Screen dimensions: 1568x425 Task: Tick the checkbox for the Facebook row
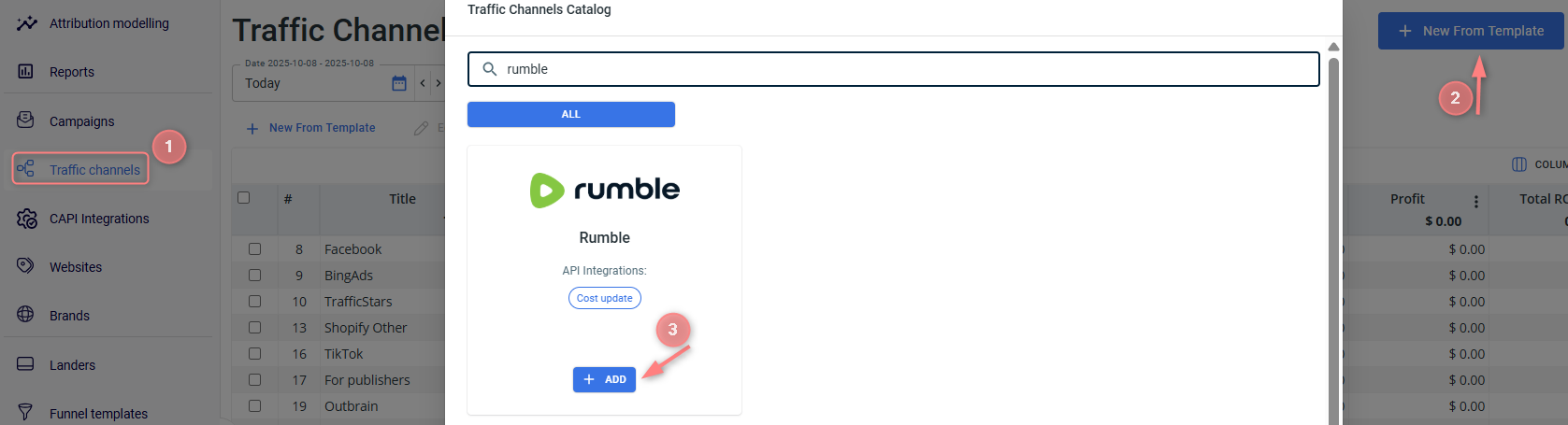pos(254,249)
